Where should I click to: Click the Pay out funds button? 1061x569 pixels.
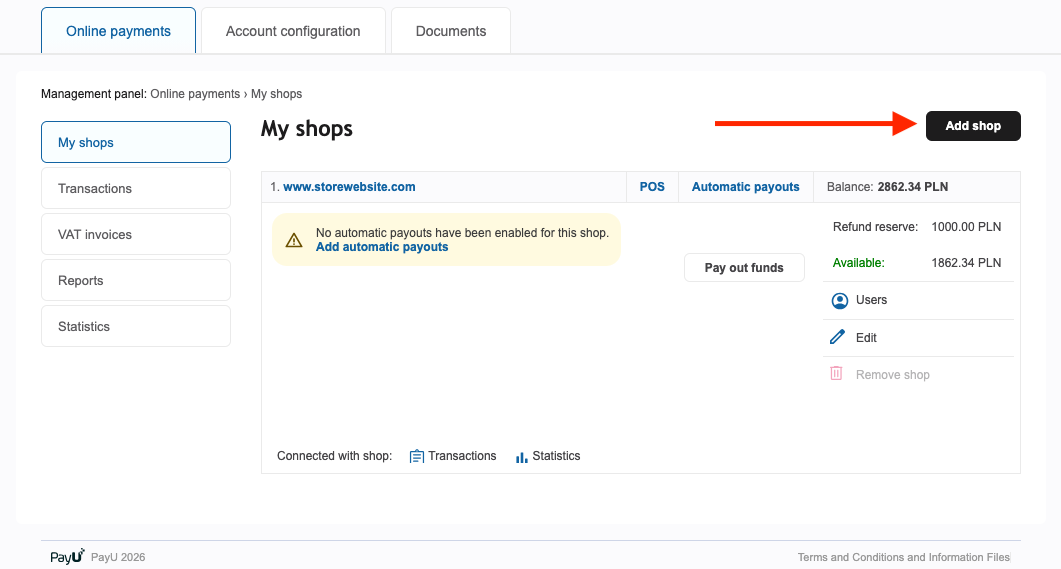(744, 268)
